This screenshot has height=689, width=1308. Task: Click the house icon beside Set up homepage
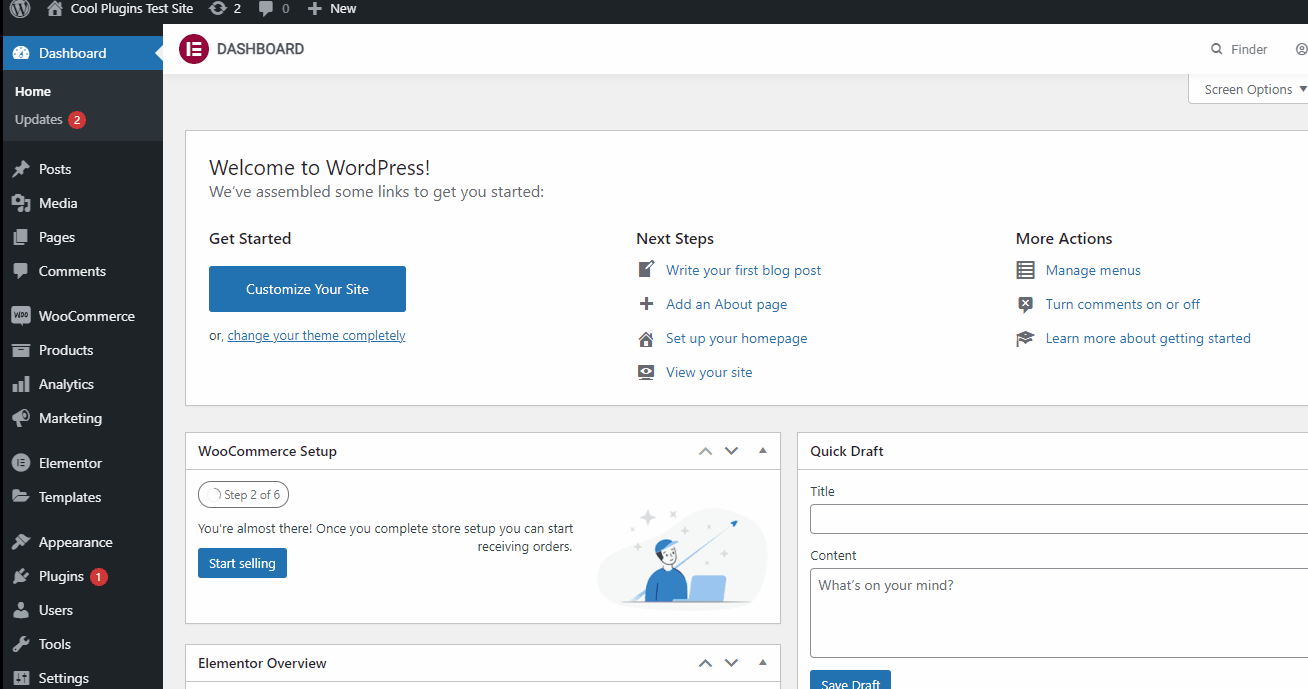coord(646,338)
